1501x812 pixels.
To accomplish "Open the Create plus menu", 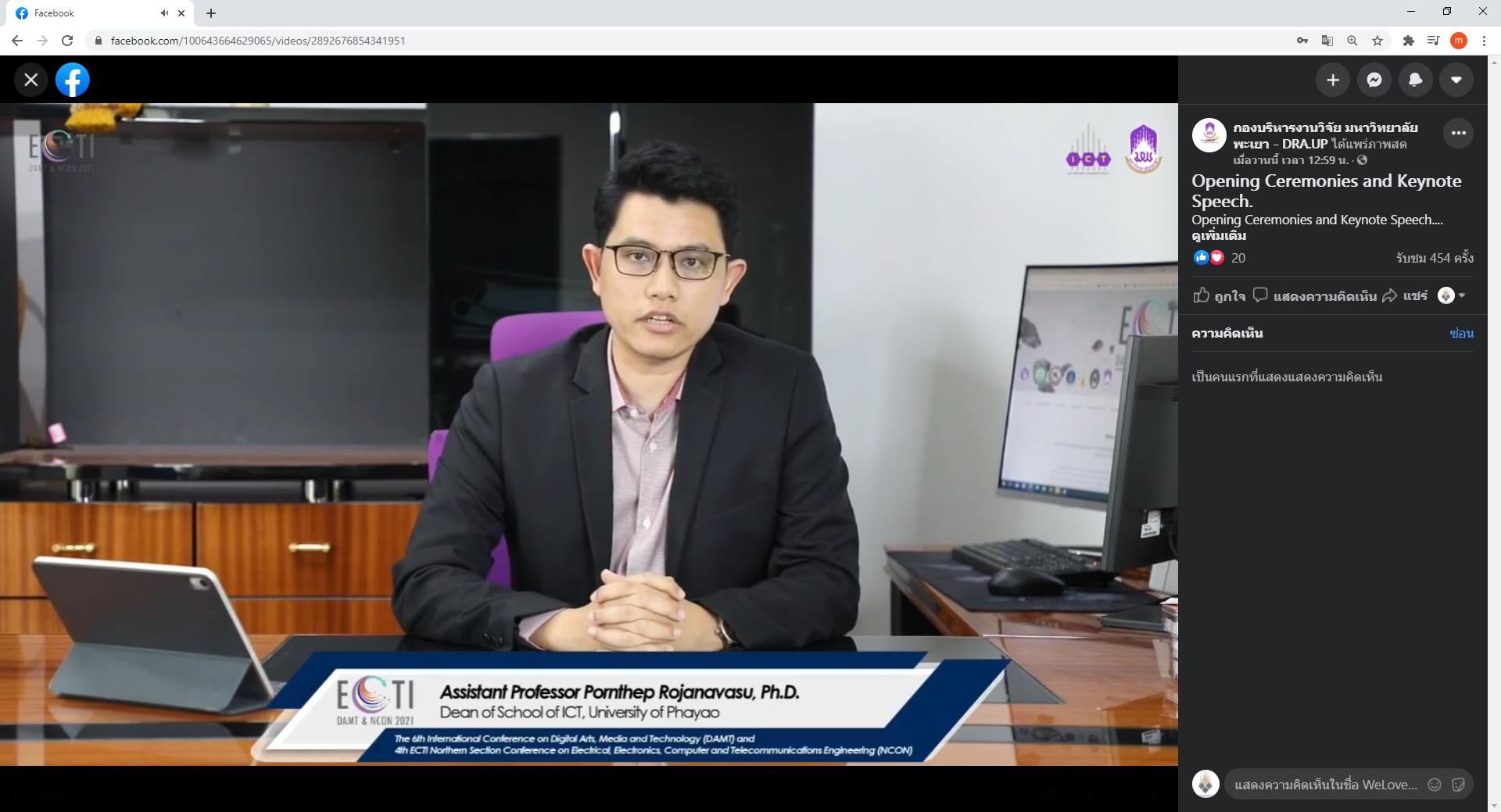I will tap(1333, 80).
